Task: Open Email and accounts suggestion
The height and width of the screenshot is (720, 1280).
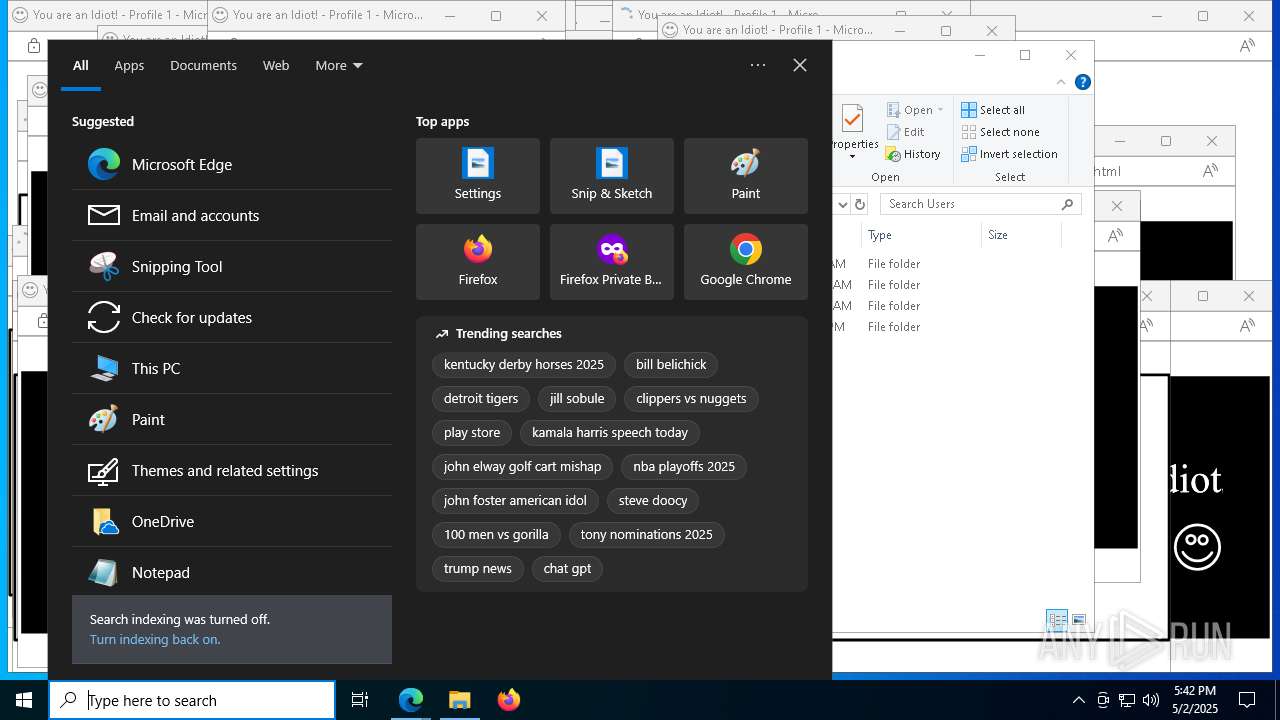Action: click(232, 215)
